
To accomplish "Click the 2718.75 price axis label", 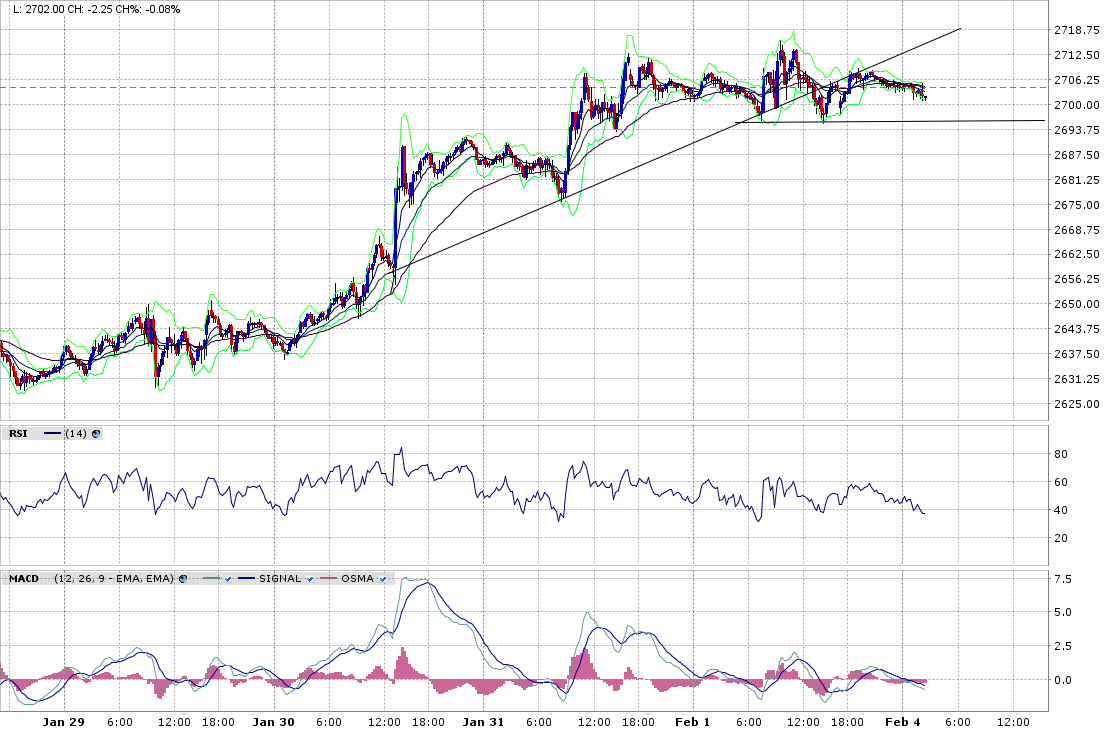I will point(1076,30).
